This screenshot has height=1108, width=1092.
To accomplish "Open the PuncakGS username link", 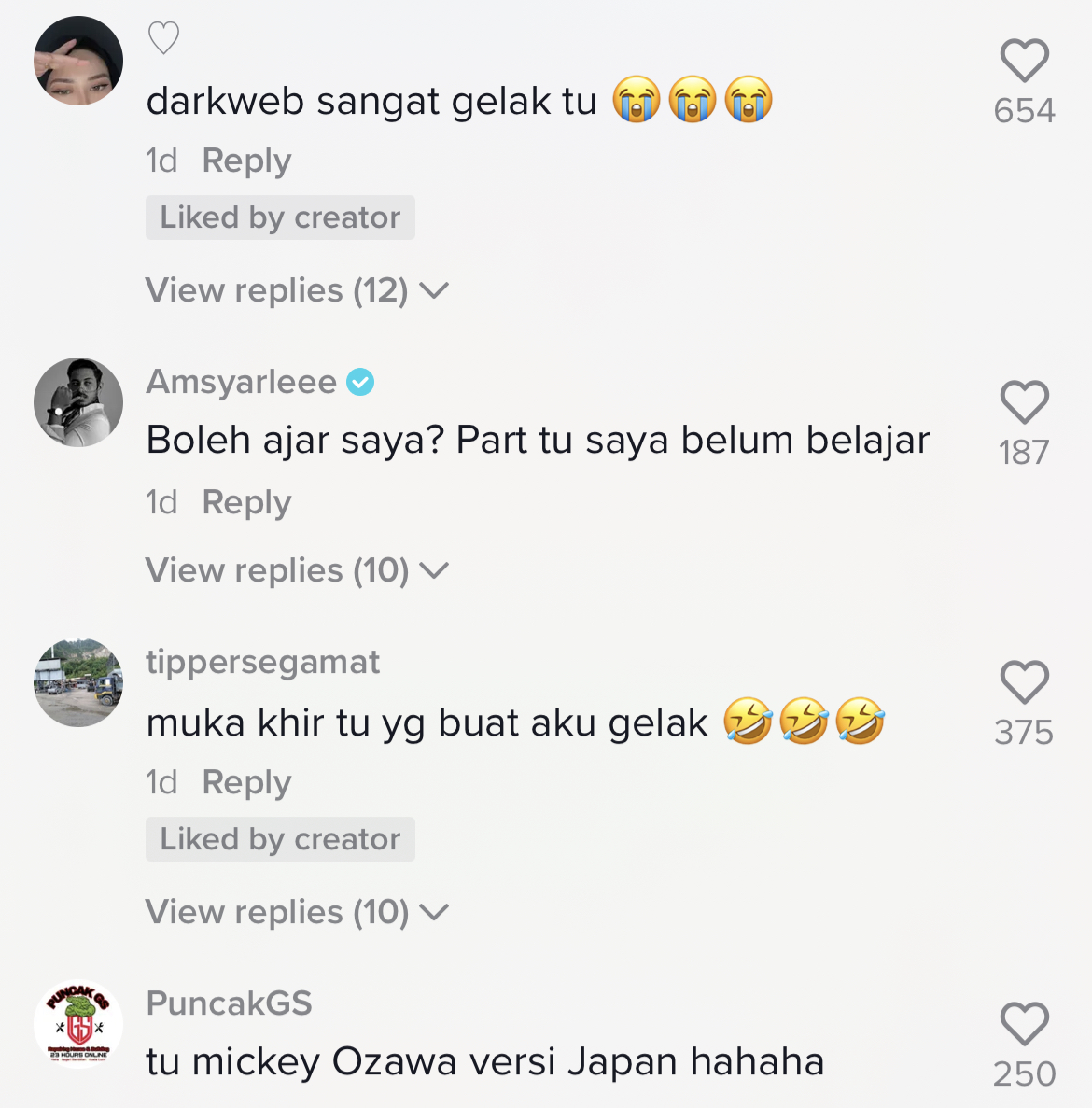I will (x=229, y=1003).
